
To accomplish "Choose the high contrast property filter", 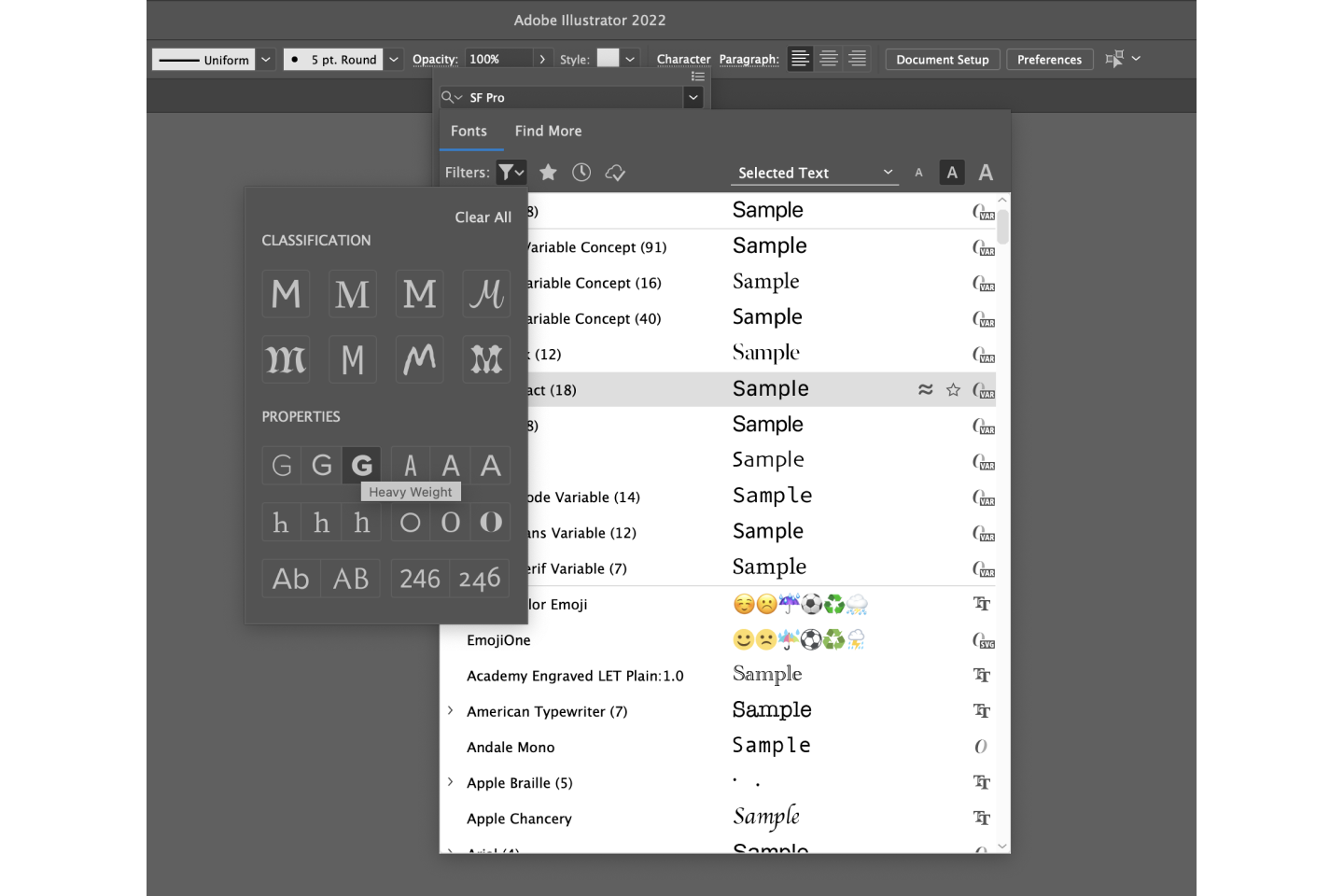I will click(491, 523).
